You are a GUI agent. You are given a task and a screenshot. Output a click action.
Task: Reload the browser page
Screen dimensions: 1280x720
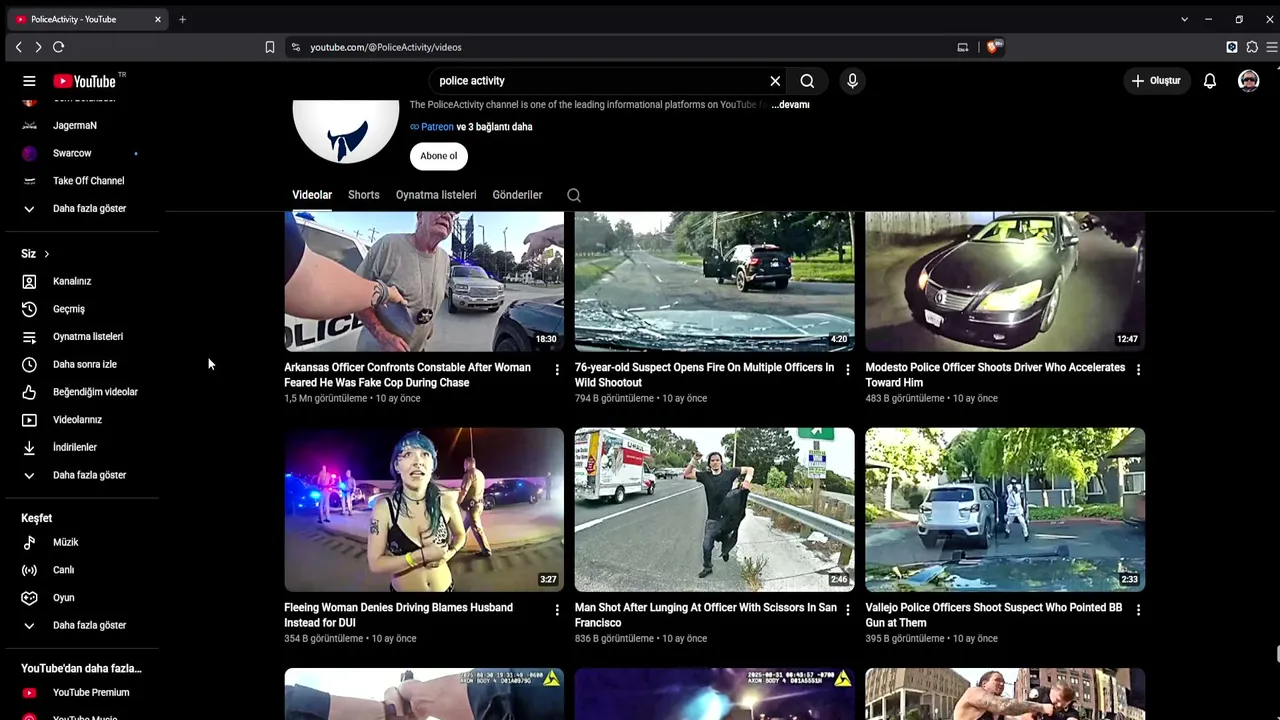(59, 47)
